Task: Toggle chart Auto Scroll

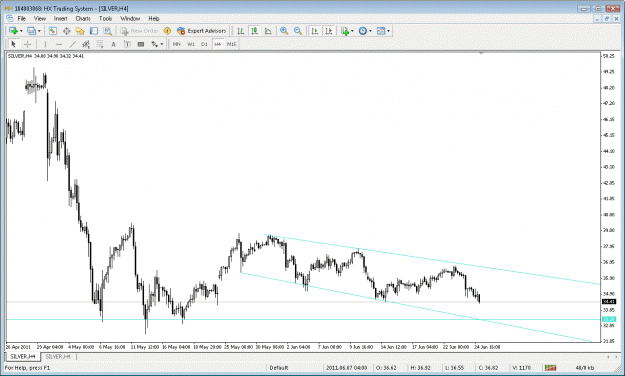Action: [x=315, y=31]
